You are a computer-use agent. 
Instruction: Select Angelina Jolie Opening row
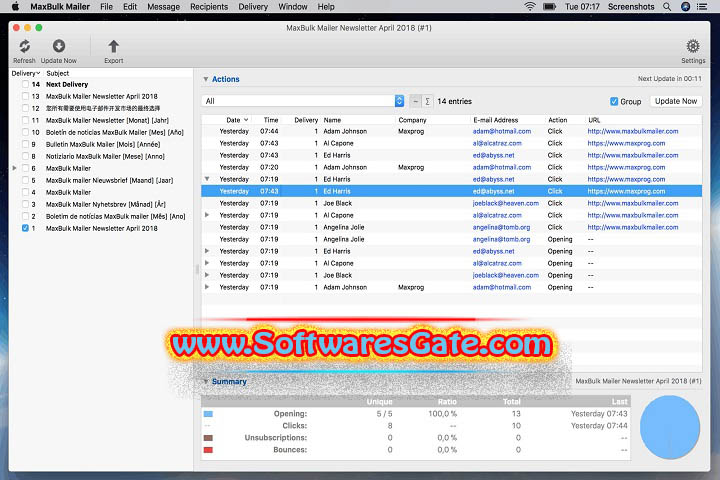(x=451, y=239)
